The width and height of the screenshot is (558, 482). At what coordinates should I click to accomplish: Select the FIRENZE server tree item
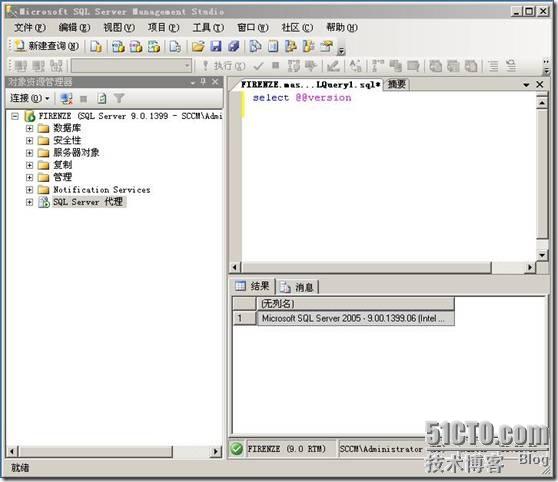coord(130,116)
